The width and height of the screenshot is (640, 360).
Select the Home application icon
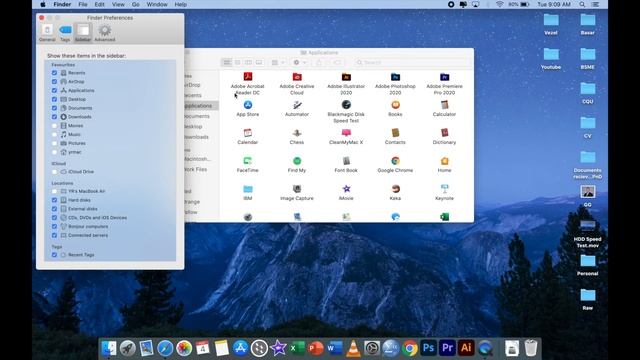(x=444, y=161)
